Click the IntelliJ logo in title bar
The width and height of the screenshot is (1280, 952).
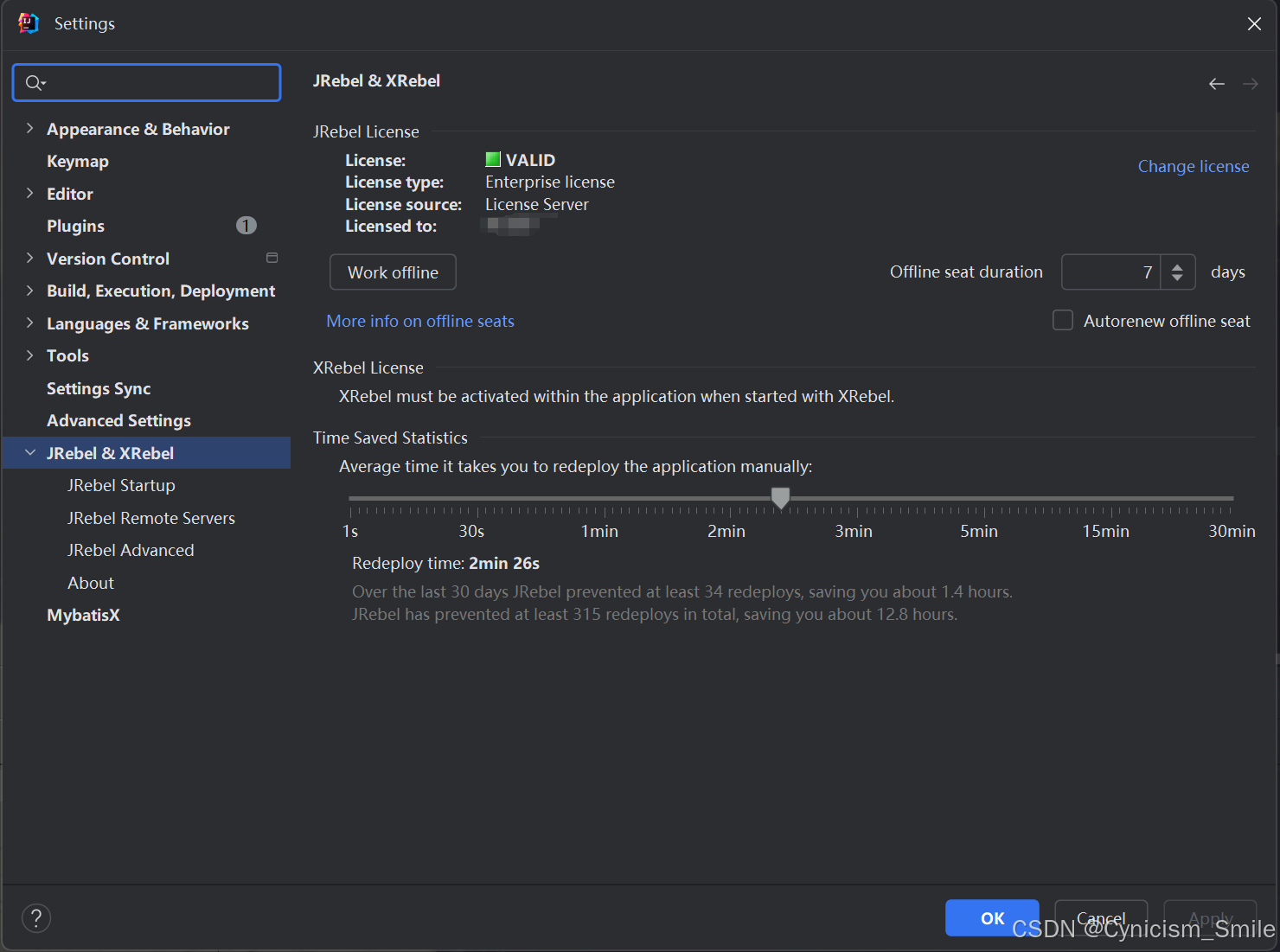29,23
